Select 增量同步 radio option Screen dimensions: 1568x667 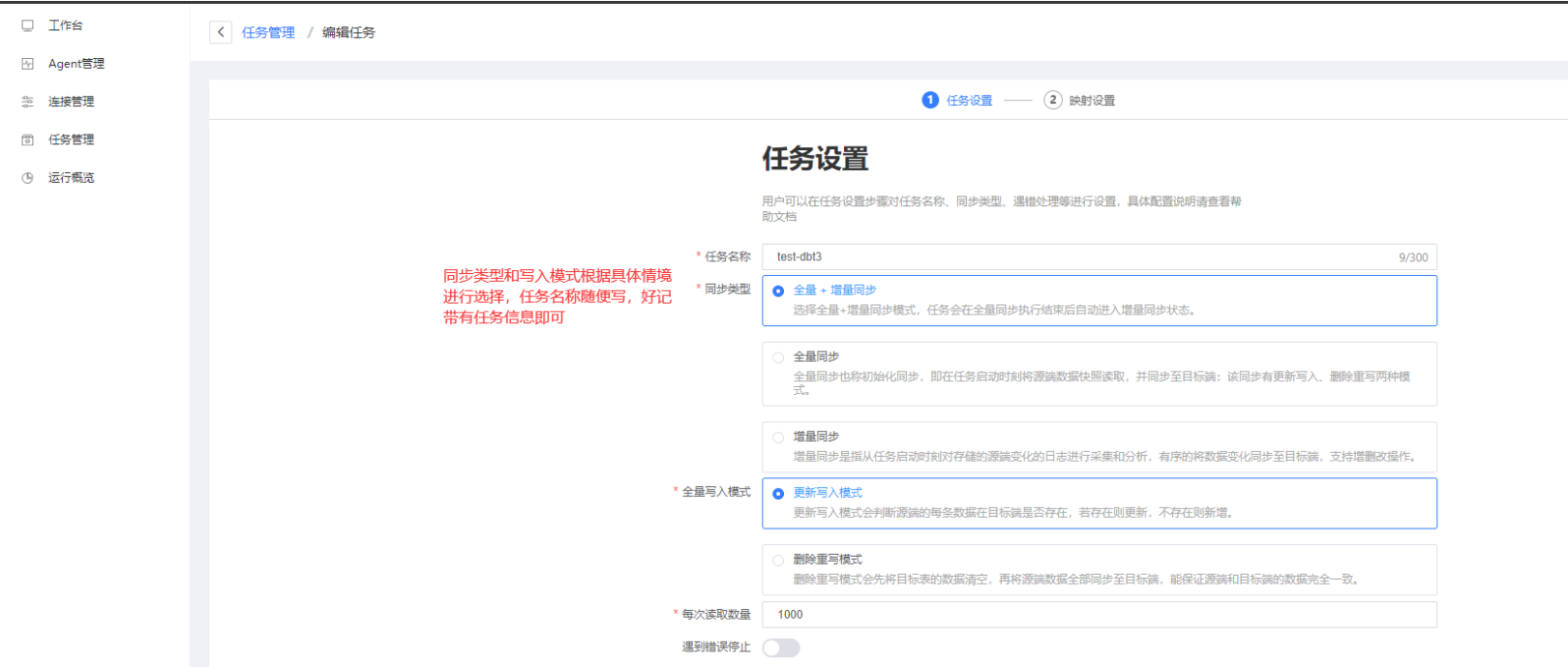click(778, 438)
